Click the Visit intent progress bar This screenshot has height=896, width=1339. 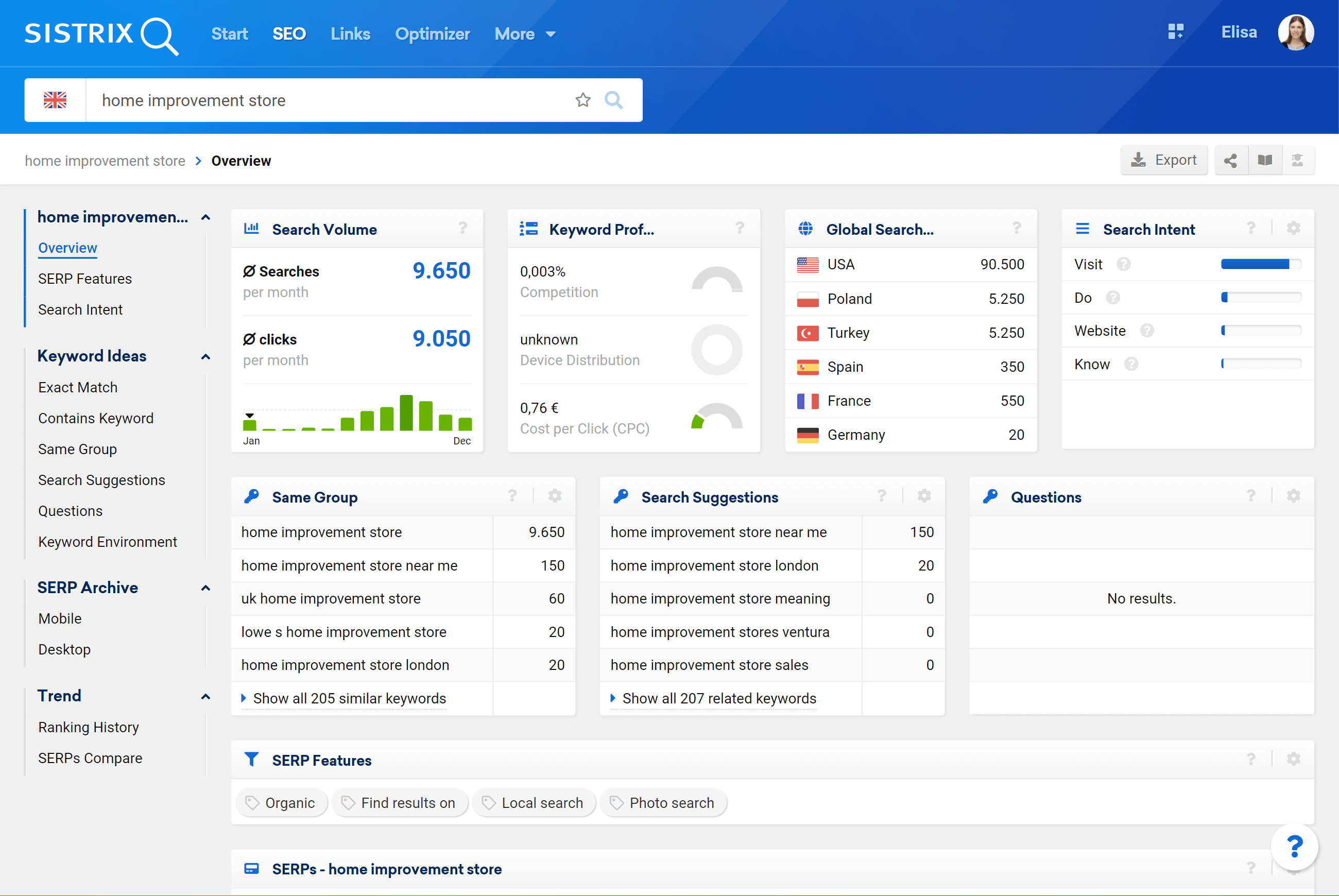coord(1261,264)
